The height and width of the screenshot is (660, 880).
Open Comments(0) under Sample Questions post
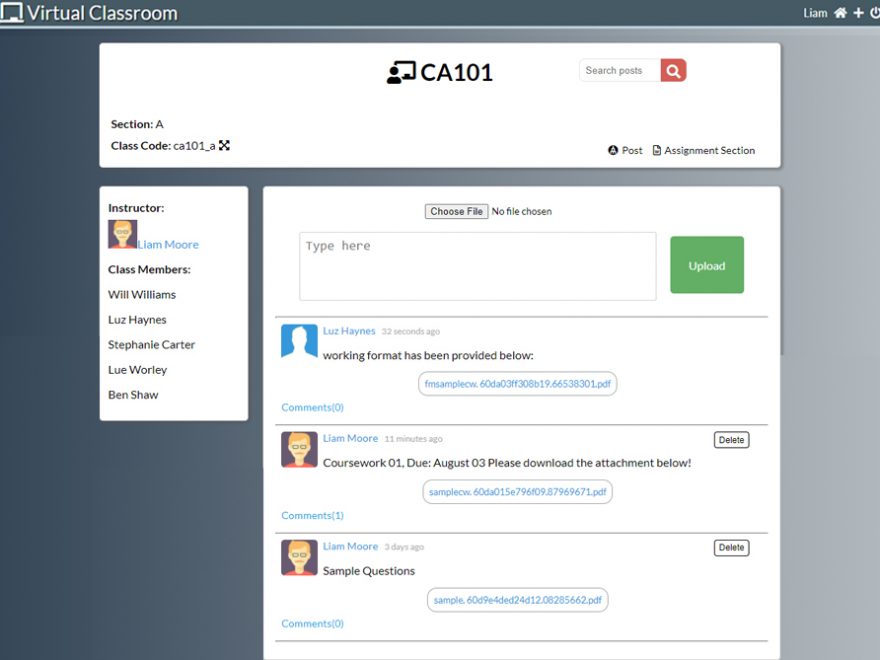[x=313, y=624]
